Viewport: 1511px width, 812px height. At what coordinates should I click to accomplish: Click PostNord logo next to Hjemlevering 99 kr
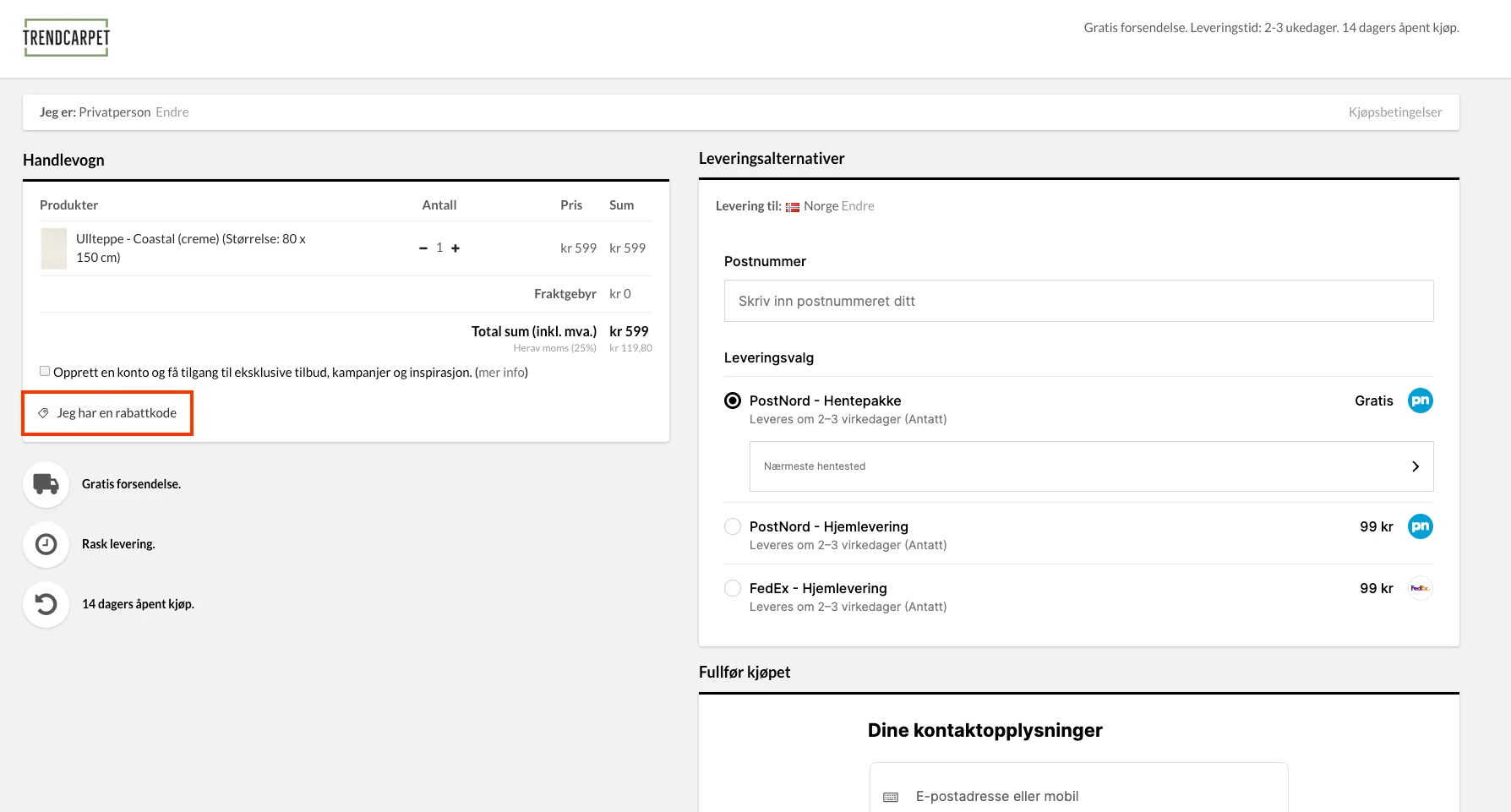pos(1421,526)
